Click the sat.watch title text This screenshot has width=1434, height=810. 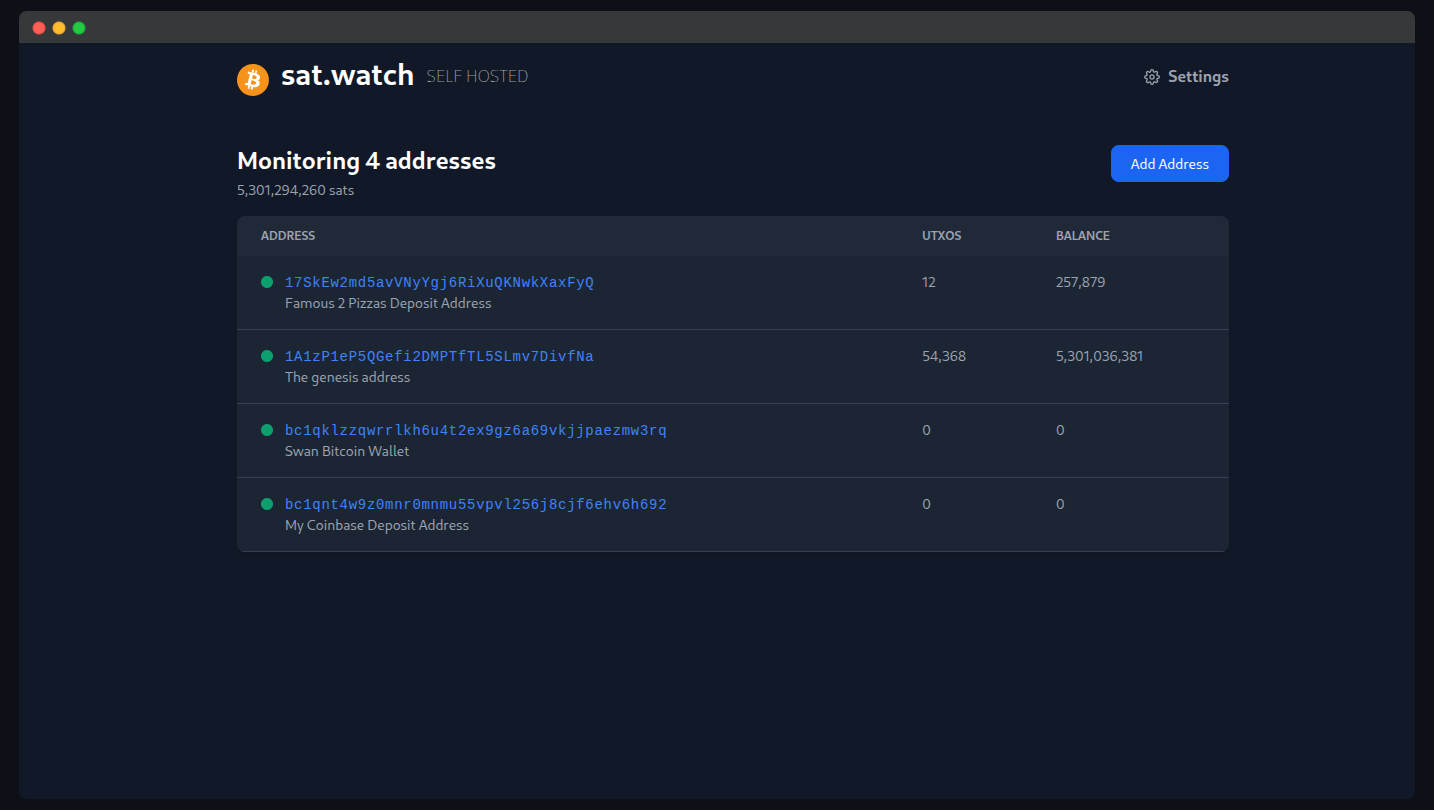(x=347, y=76)
